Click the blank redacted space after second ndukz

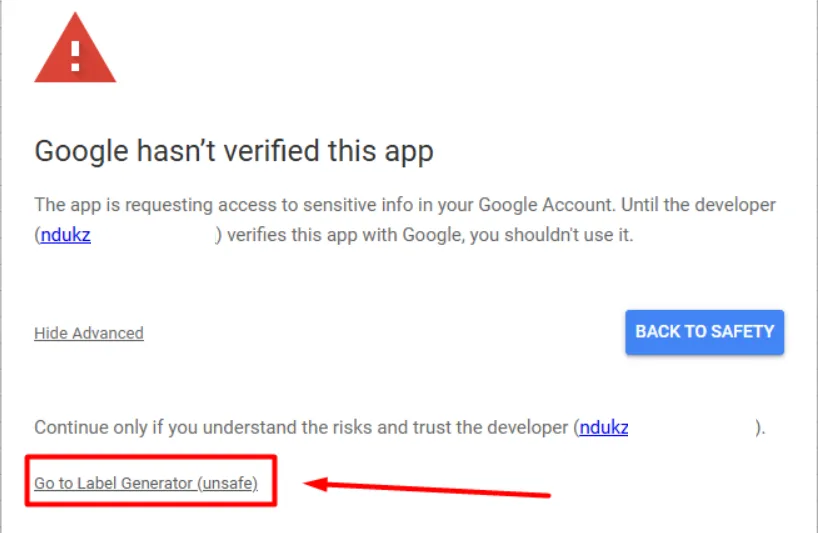[691, 427]
